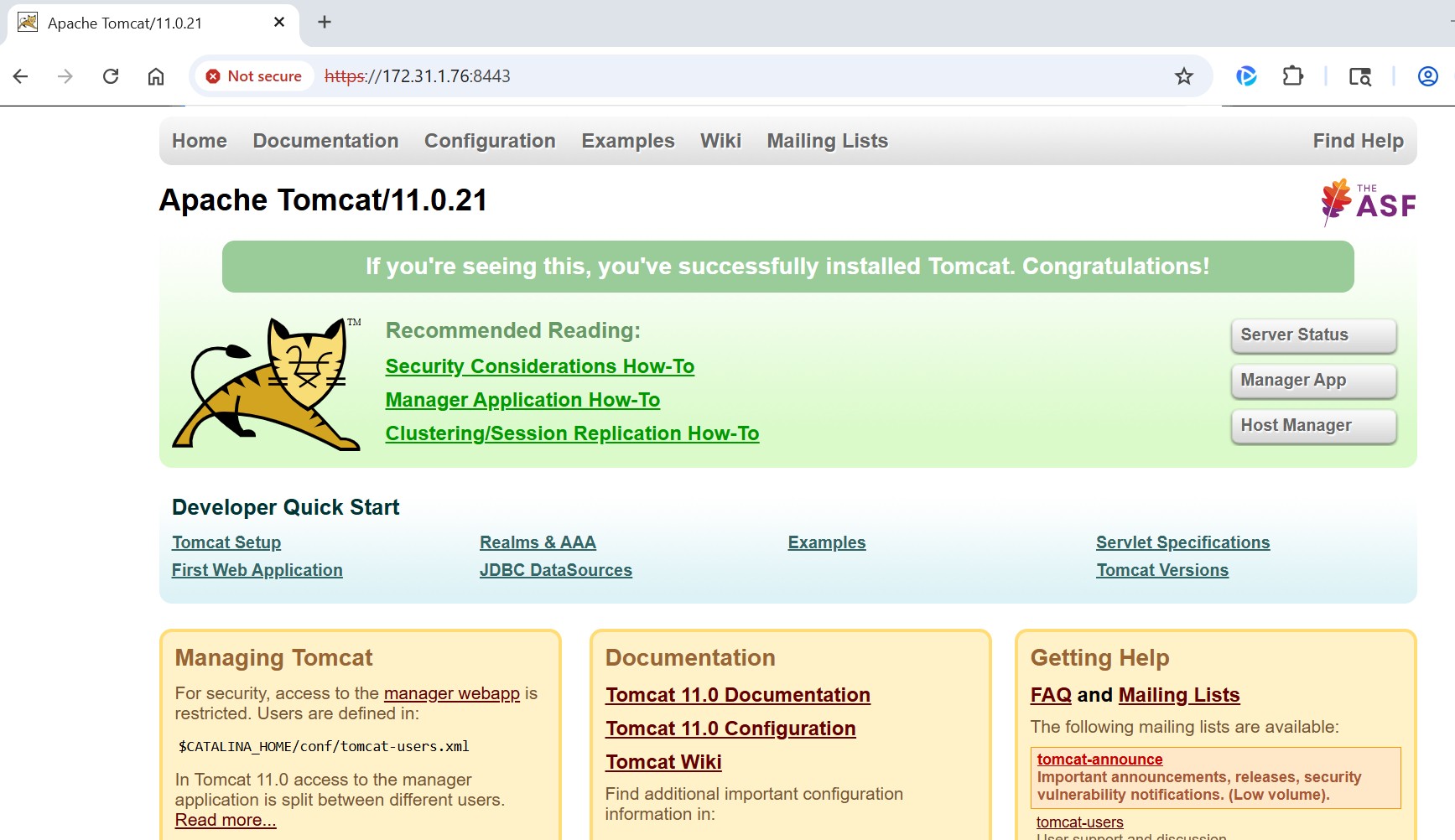Open the First Web Application link
This screenshot has width=1455, height=840.
(257, 570)
